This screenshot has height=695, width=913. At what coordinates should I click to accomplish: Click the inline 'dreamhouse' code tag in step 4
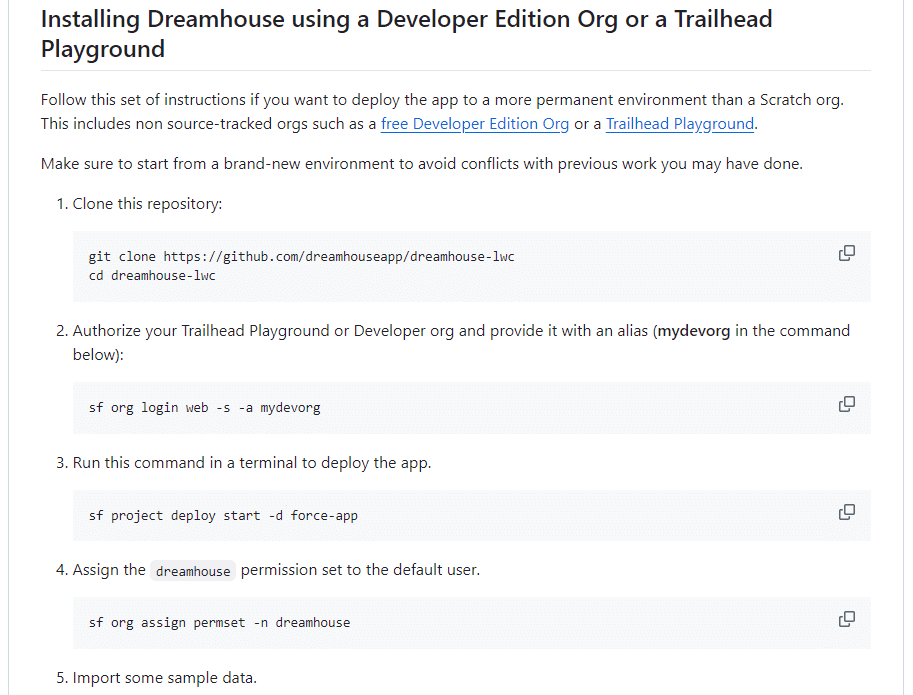[193, 571]
